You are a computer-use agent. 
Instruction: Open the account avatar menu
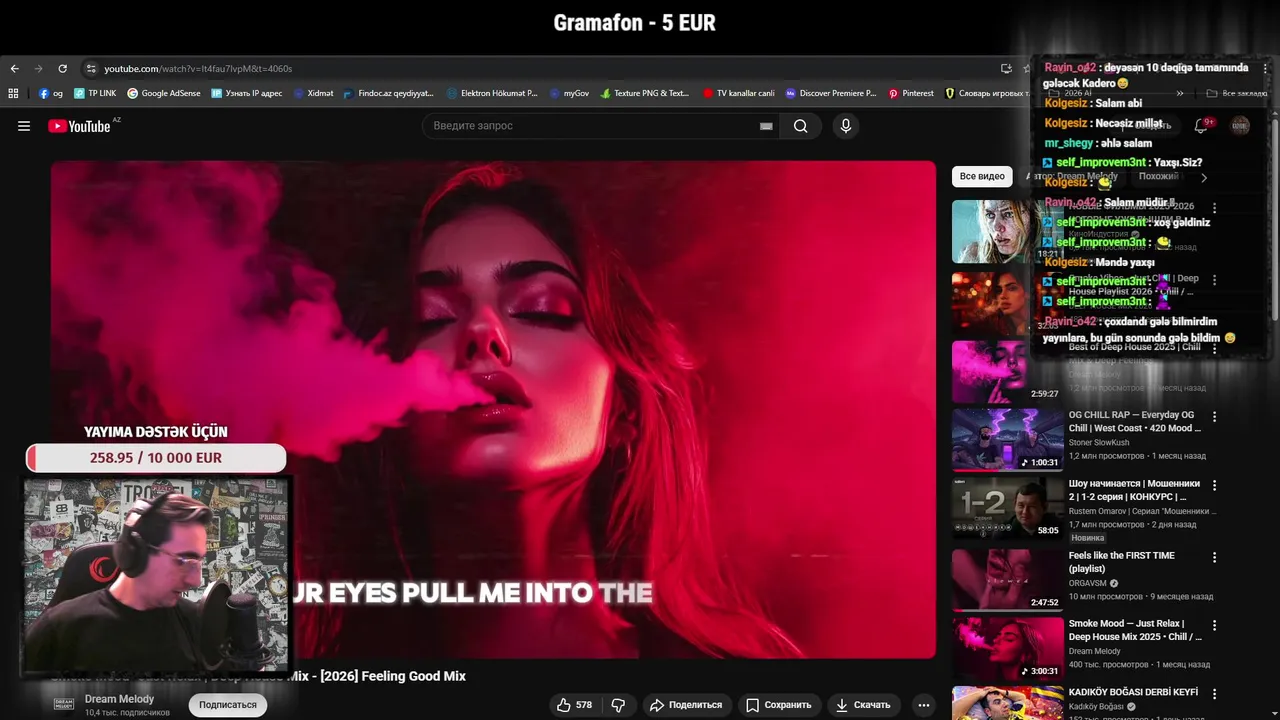tap(1240, 126)
